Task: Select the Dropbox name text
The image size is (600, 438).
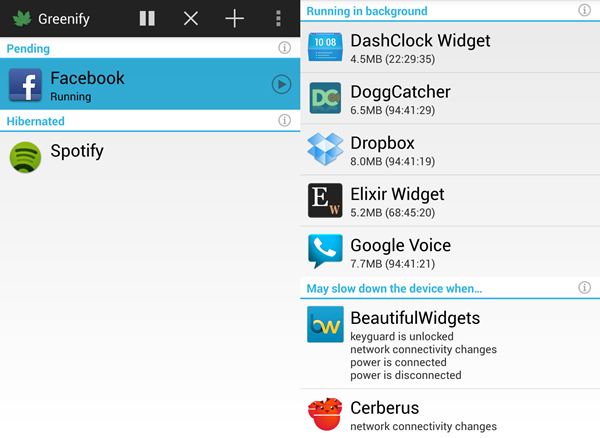Action: point(382,143)
